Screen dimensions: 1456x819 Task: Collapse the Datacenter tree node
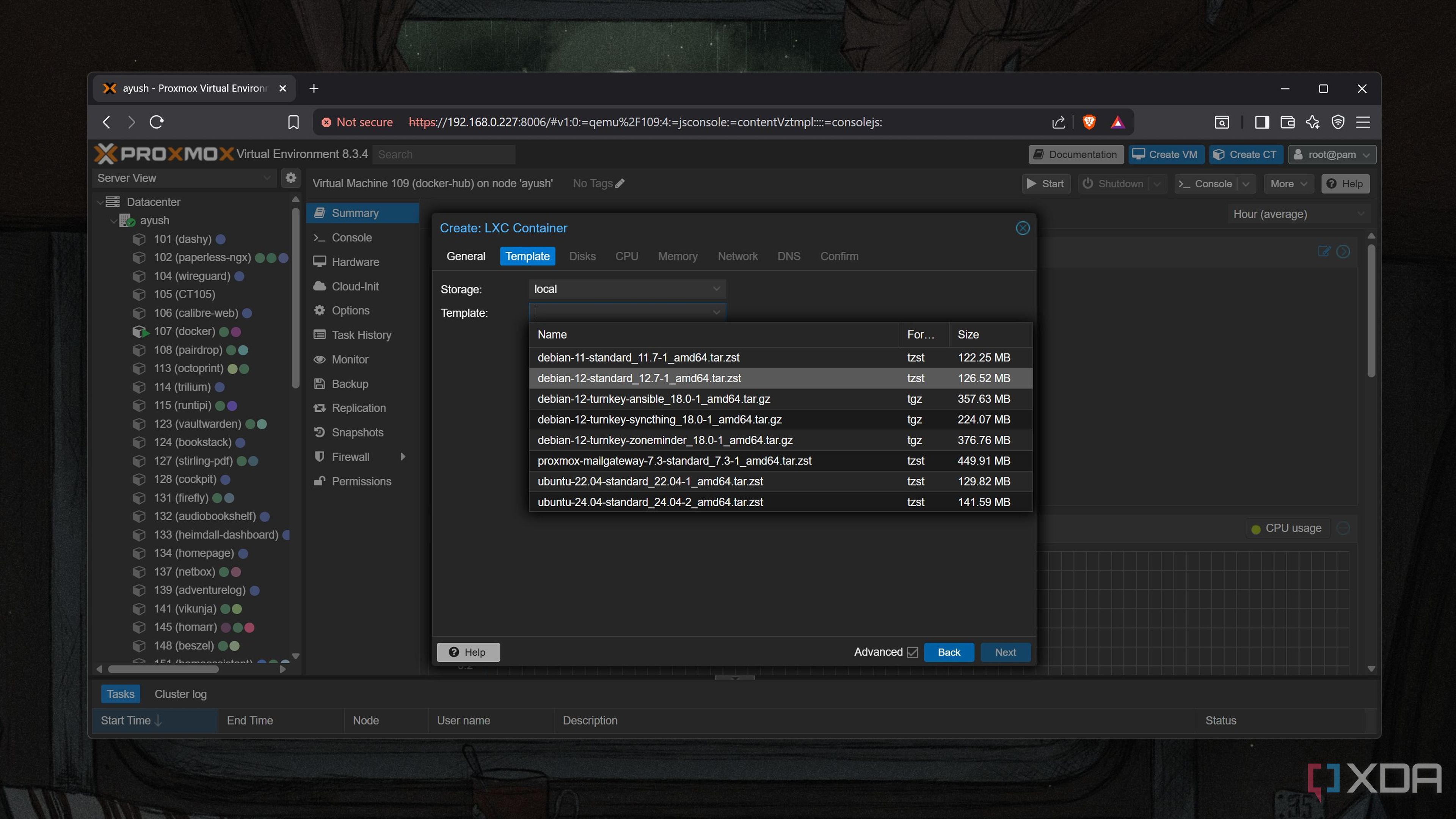pos(100,202)
